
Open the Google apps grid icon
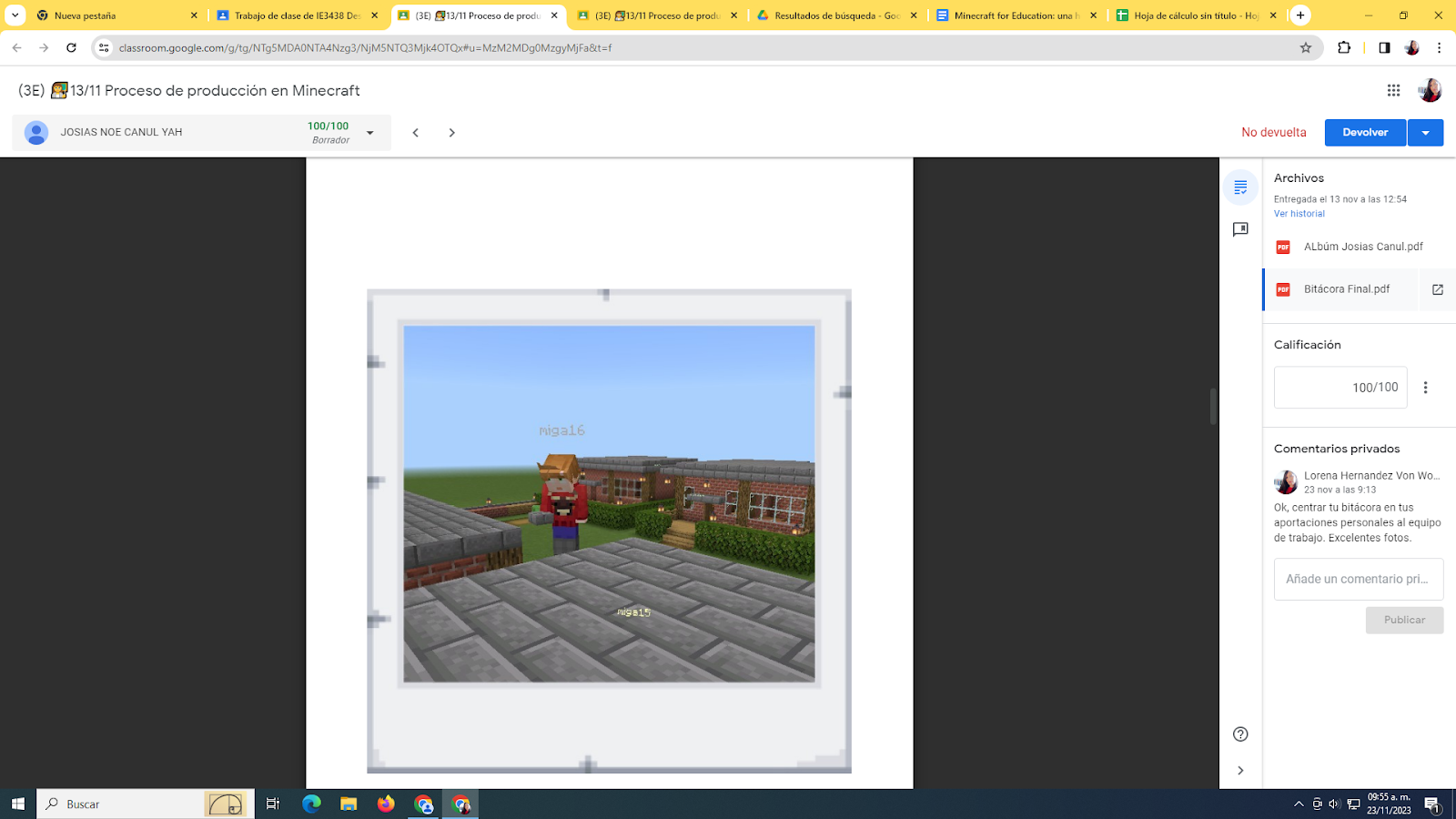[x=1393, y=90]
